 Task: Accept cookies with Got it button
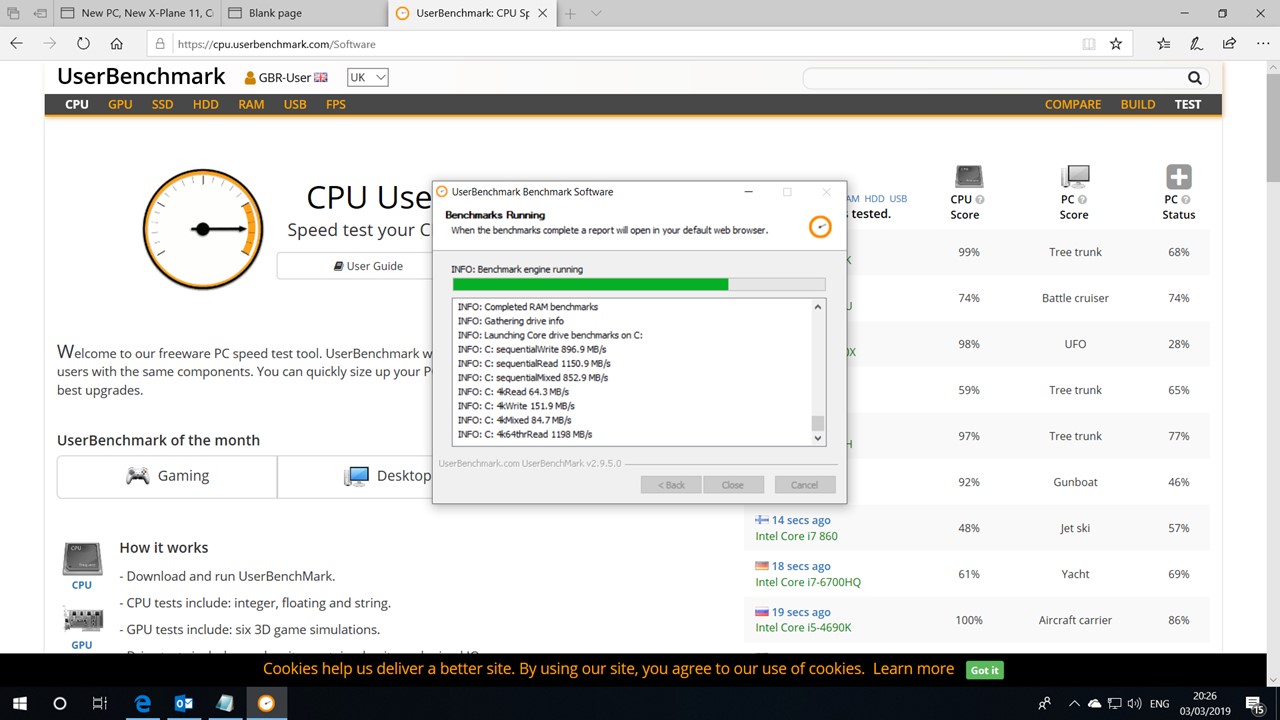click(984, 670)
